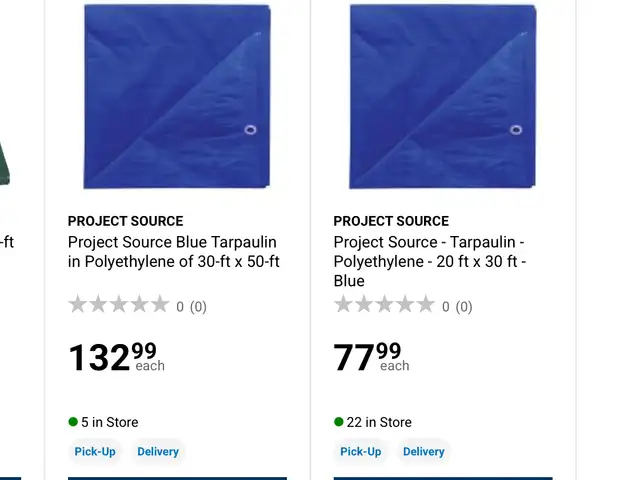The height and width of the screenshot is (480, 640).
Task: Choose Delivery for the 77.99 tarpaulin
Action: click(x=424, y=451)
